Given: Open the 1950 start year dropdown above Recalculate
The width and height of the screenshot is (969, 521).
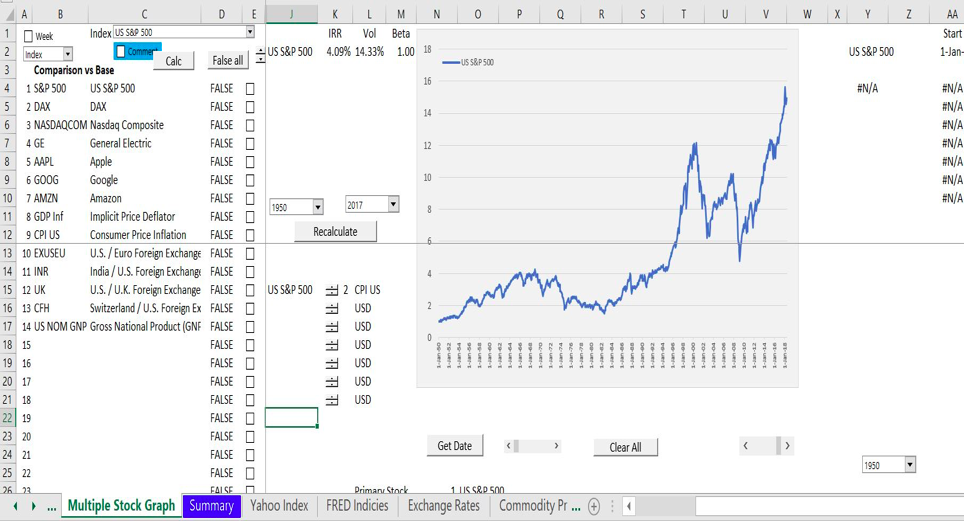Looking at the screenshot, I should (318, 207).
